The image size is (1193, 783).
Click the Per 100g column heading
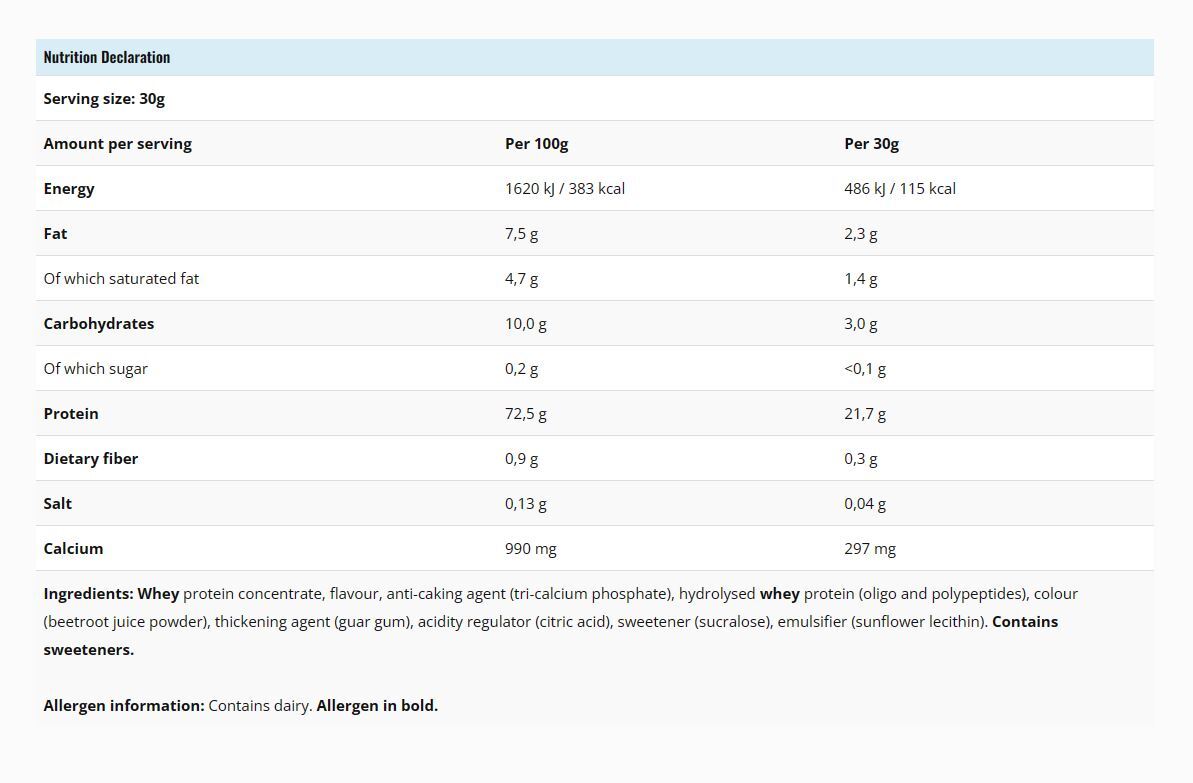pyautogui.click(x=536, y=144)
